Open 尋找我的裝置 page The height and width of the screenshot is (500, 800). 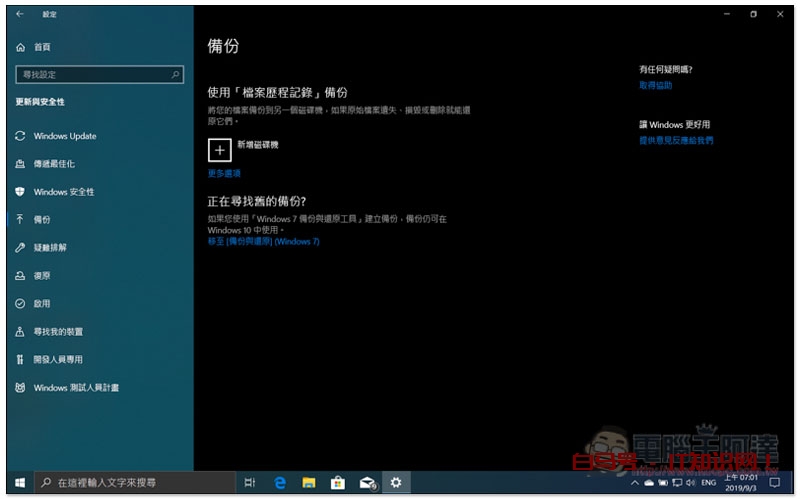coord(58,331)
